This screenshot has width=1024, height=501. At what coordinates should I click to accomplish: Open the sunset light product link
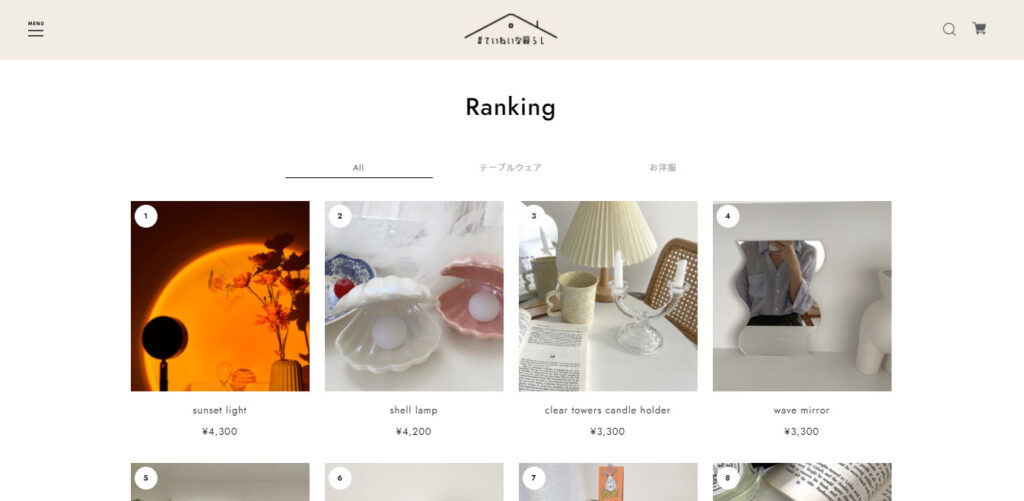pos(220,410)
